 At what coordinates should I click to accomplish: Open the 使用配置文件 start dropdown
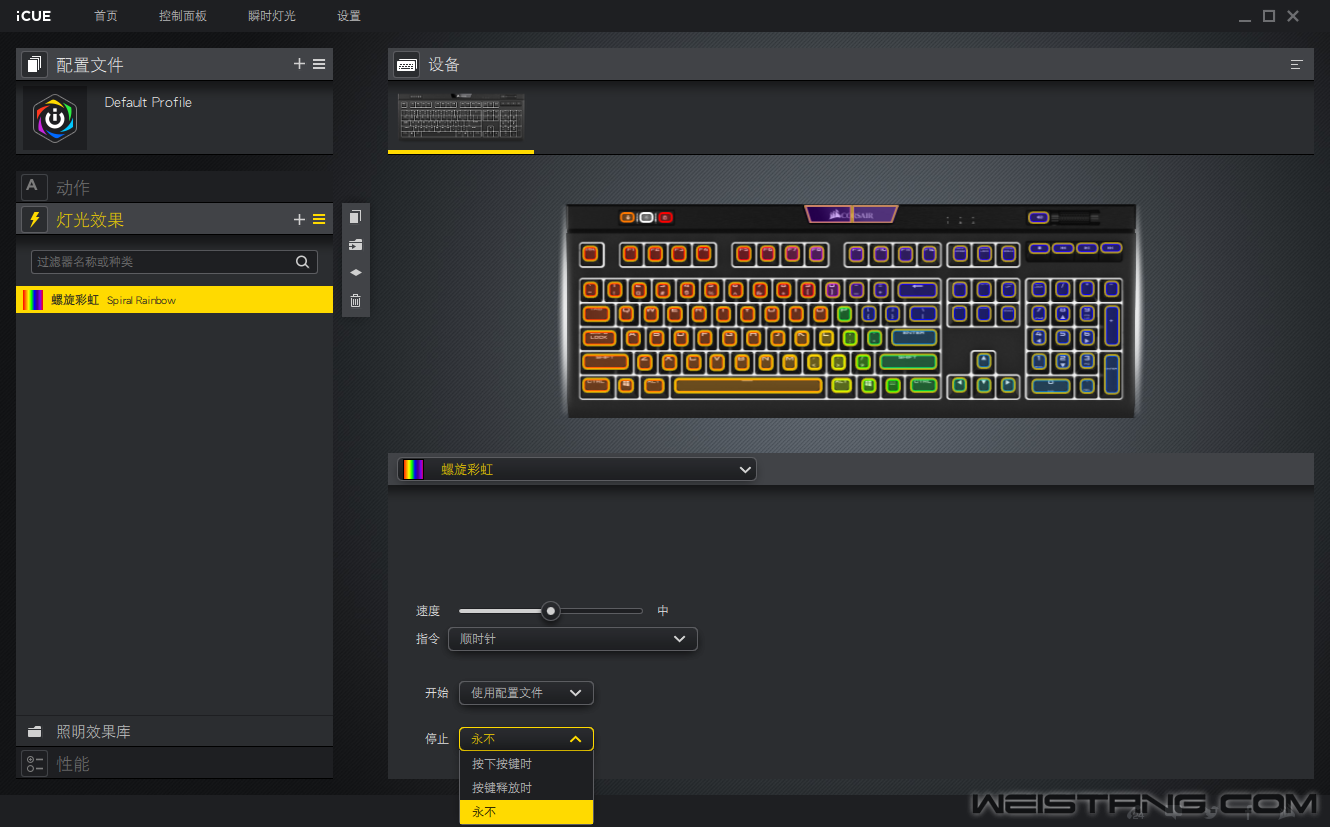(526, 693)
